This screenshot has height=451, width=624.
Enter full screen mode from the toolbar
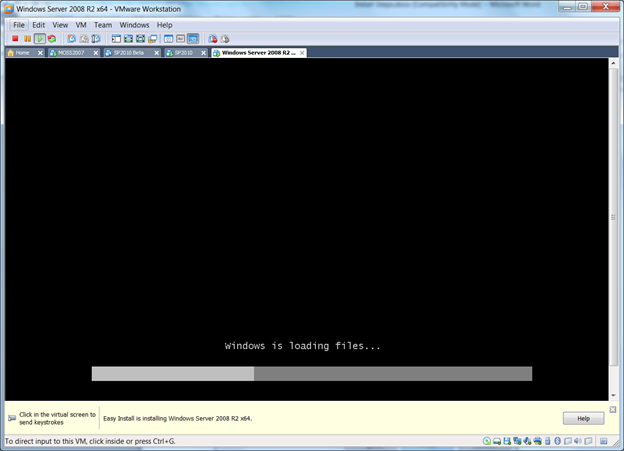(x=128, y=39)
